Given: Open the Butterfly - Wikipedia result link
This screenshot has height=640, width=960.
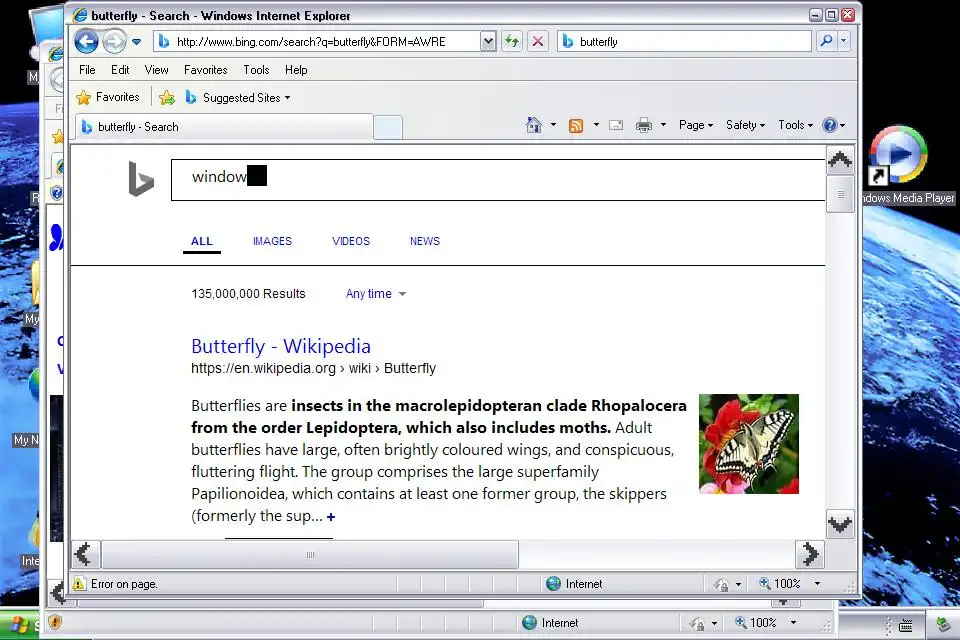Looking at the screenshot, I should click(x=280, y=346).
